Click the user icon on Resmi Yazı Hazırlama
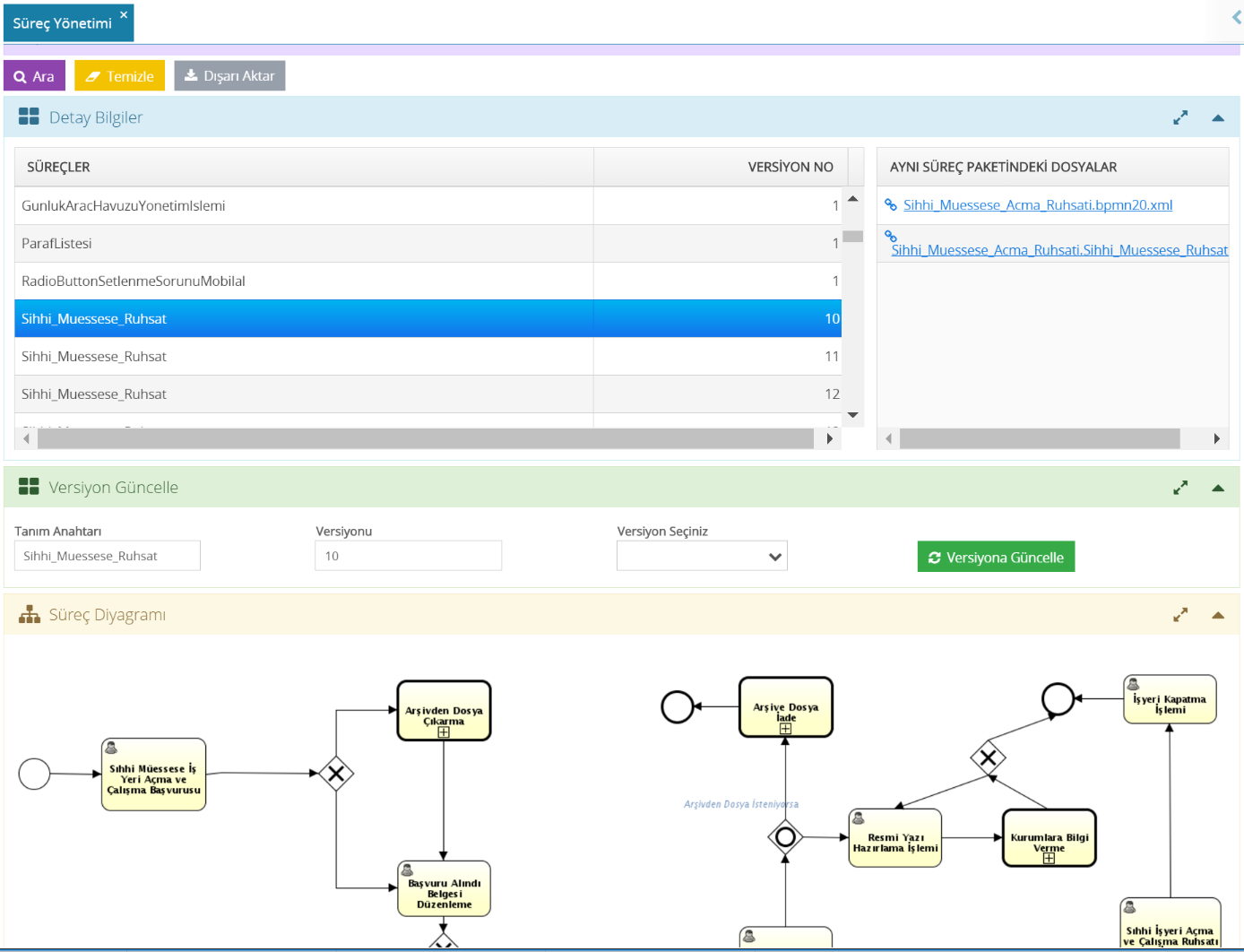Viewport: 1244px width, 952px height. click(858, 818)
